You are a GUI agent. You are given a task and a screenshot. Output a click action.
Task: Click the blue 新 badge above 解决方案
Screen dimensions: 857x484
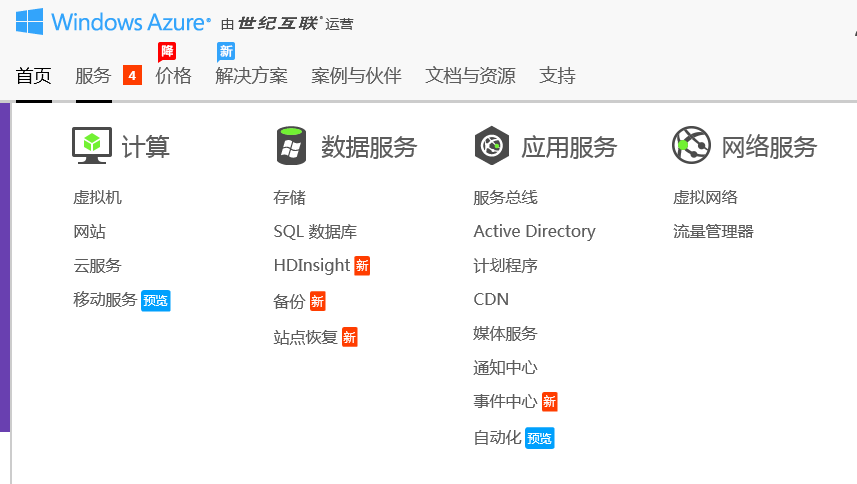(x=226, y=52)
